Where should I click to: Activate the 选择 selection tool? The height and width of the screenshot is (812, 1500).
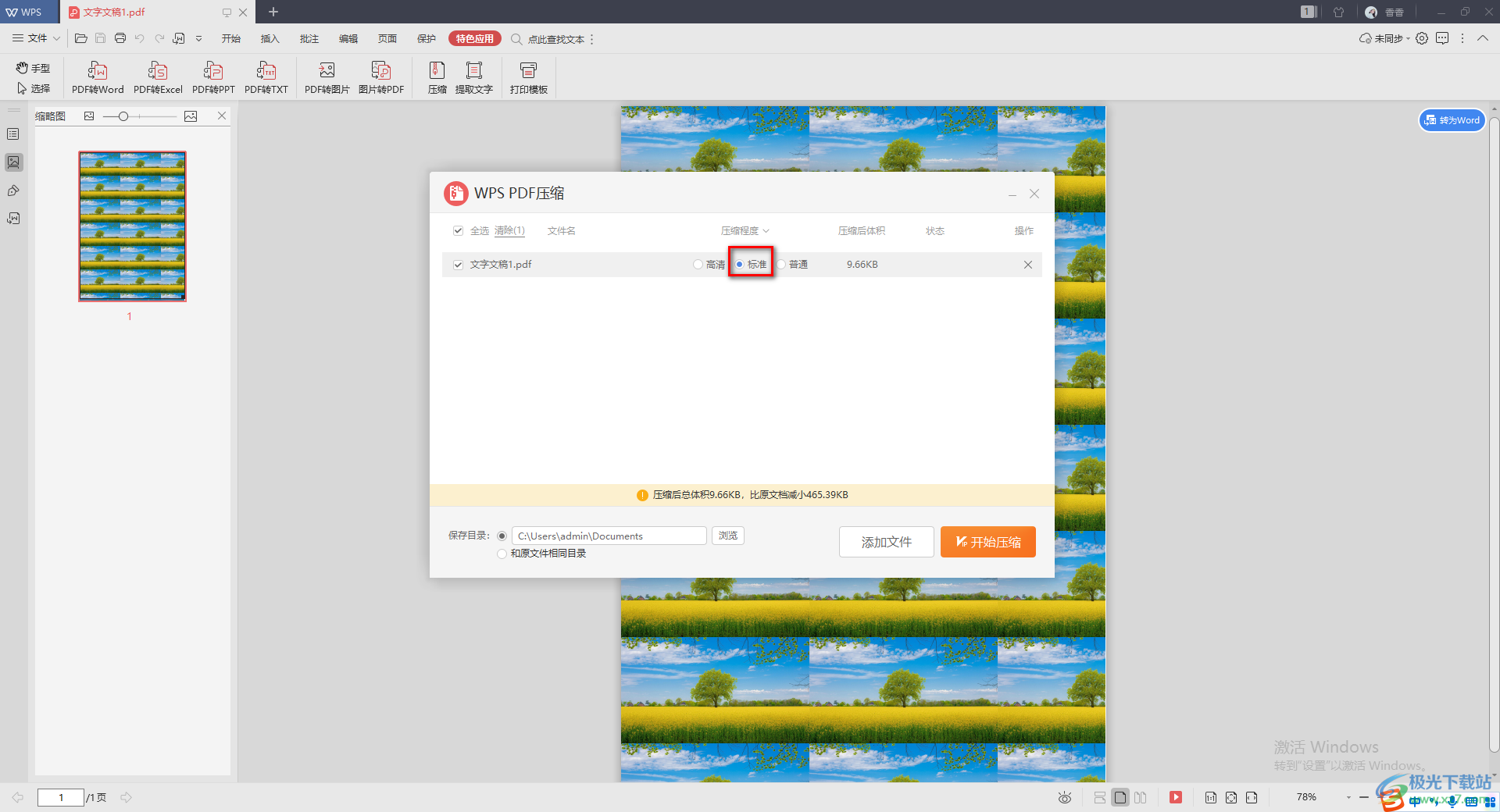[34, 88]
